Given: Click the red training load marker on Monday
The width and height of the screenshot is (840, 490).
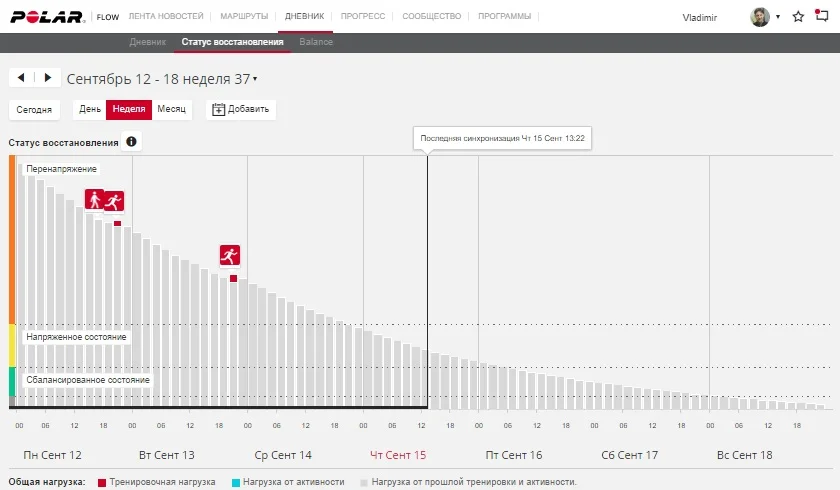Looking at the screenshot, I should 117,223.
